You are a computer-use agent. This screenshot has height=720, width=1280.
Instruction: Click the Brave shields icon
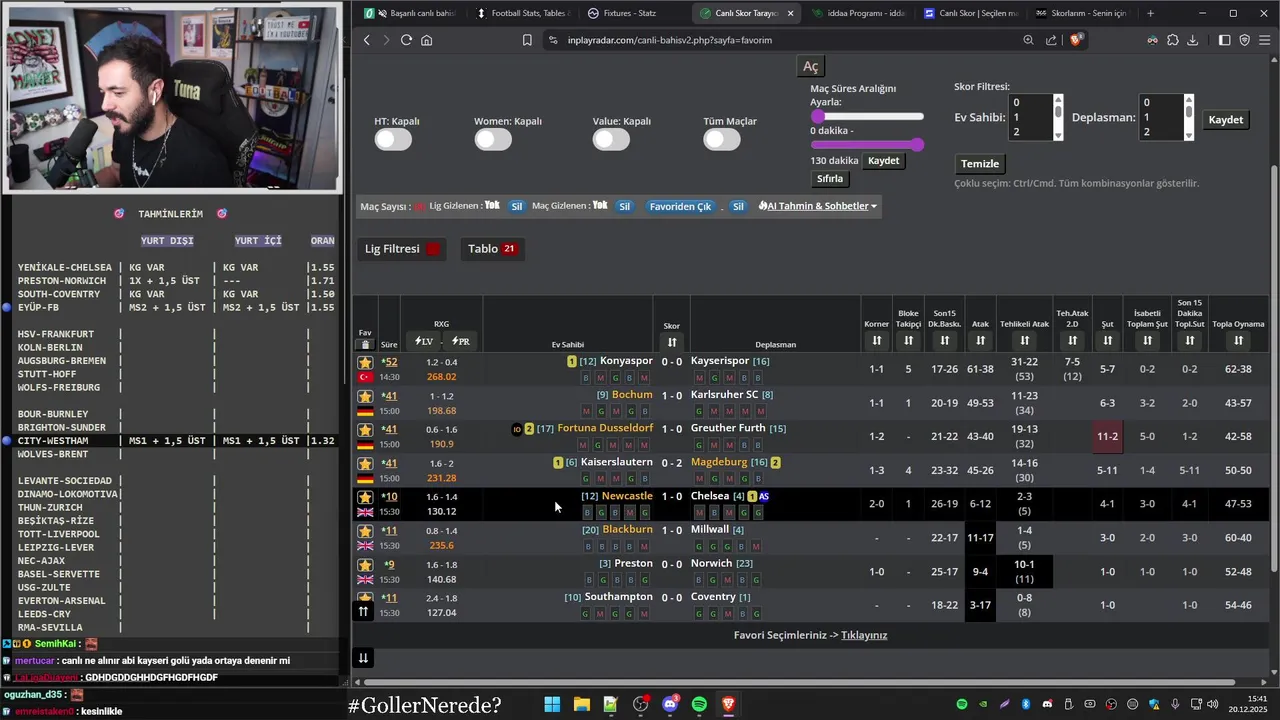[1076, 40]
